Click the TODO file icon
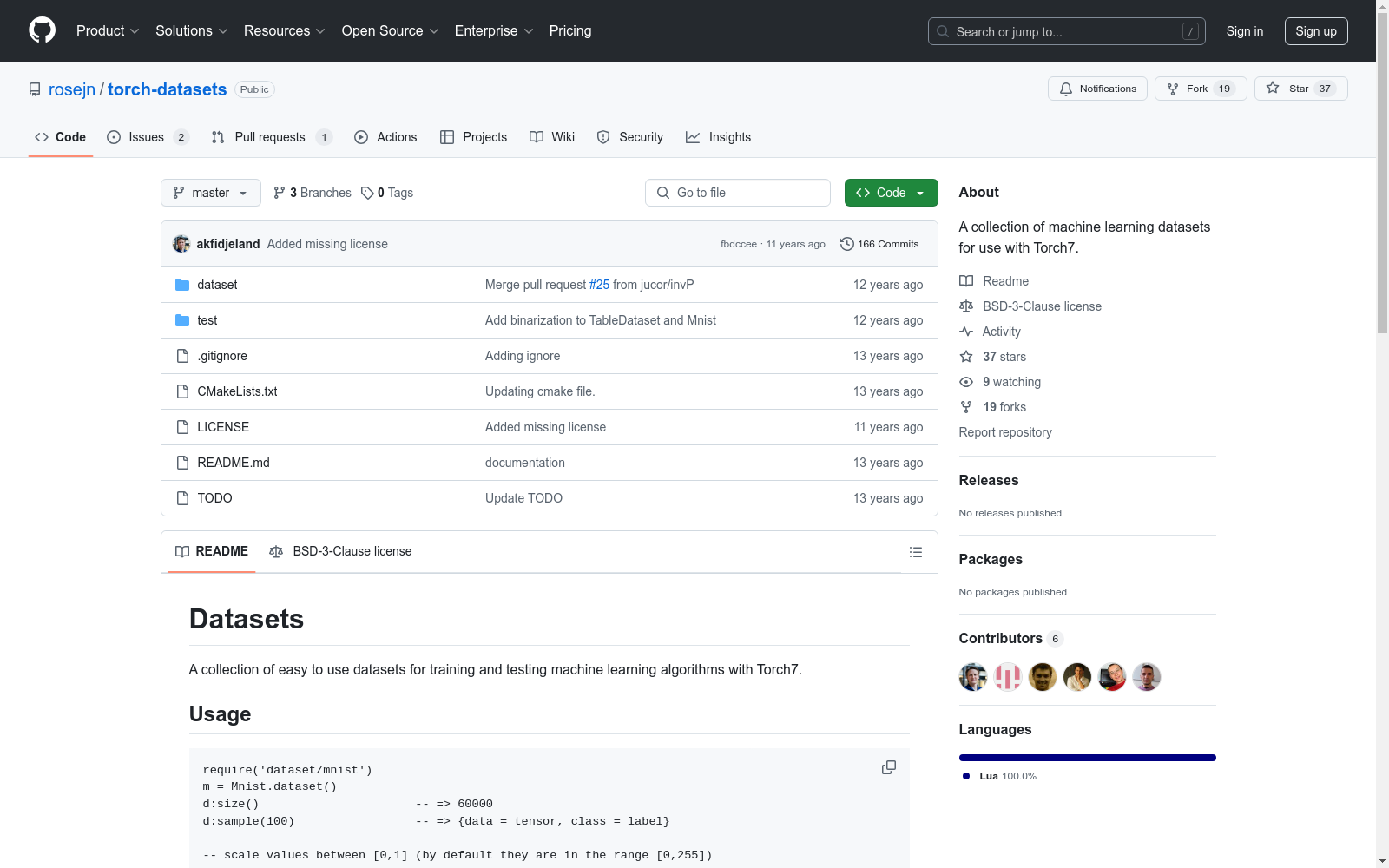 point(182,498)
